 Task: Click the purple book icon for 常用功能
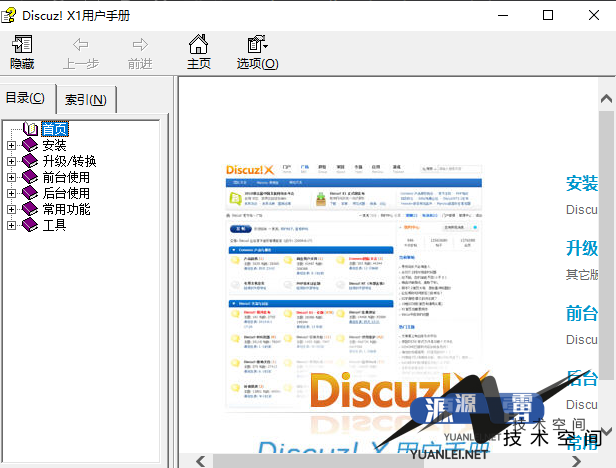coord(30,209)
